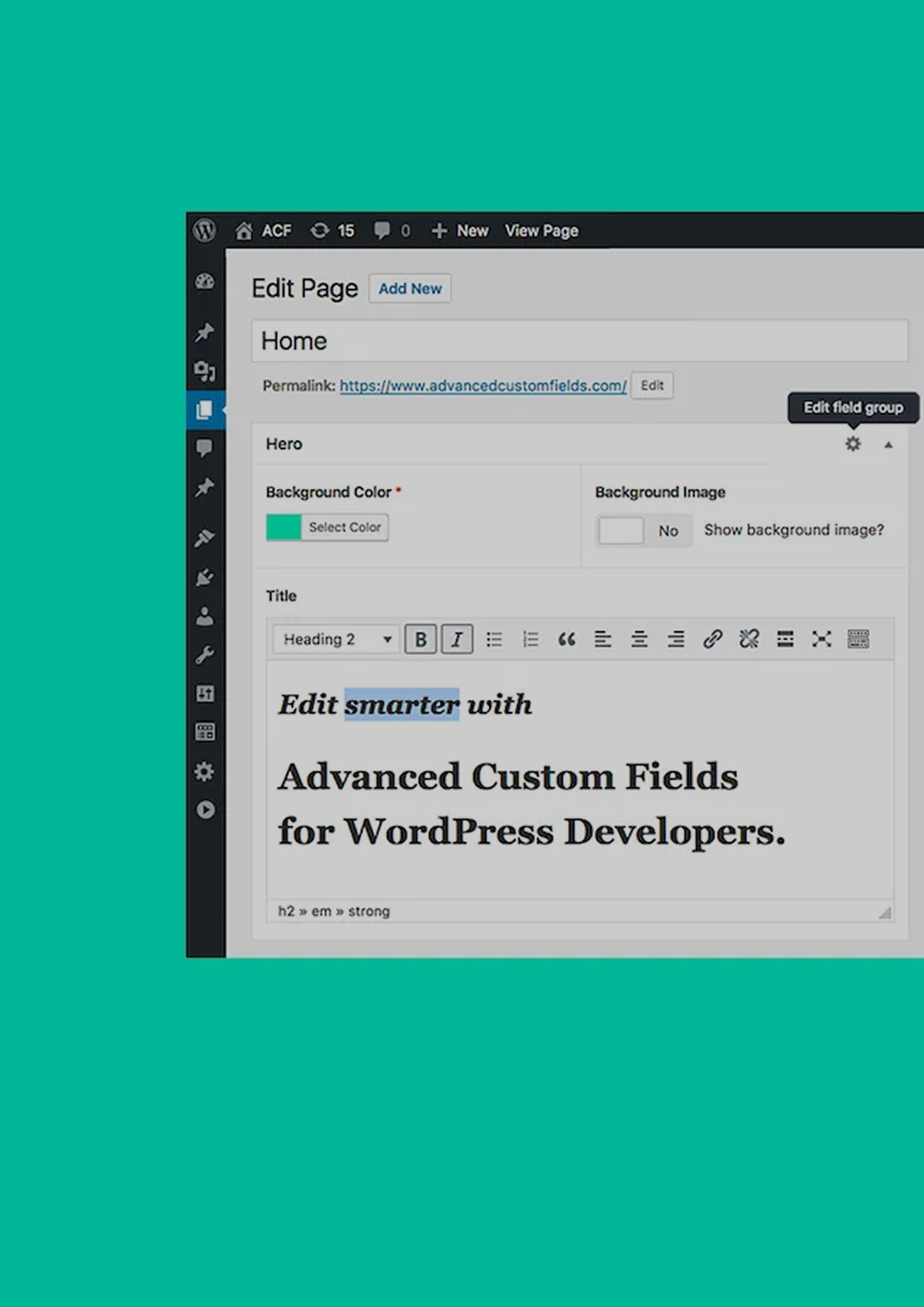924x1307 pixels.
Task: Open the New content menu in admin bar
Action: (460, 231)
